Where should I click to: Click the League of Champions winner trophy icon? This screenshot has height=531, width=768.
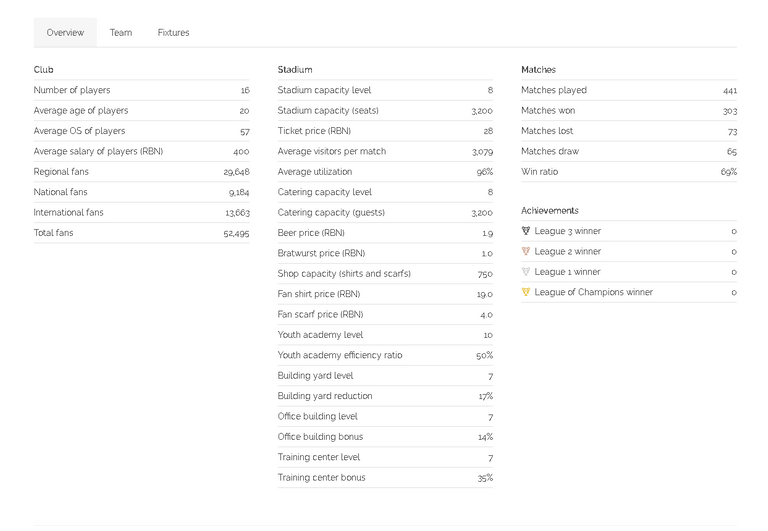pos(526,292)
